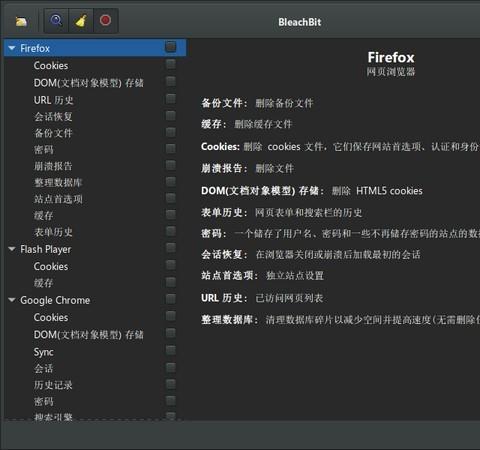The image size is (480, 450).
Task: Tick the Cookies checkbox under Google Chrome
Action: (x=171, y=316)
